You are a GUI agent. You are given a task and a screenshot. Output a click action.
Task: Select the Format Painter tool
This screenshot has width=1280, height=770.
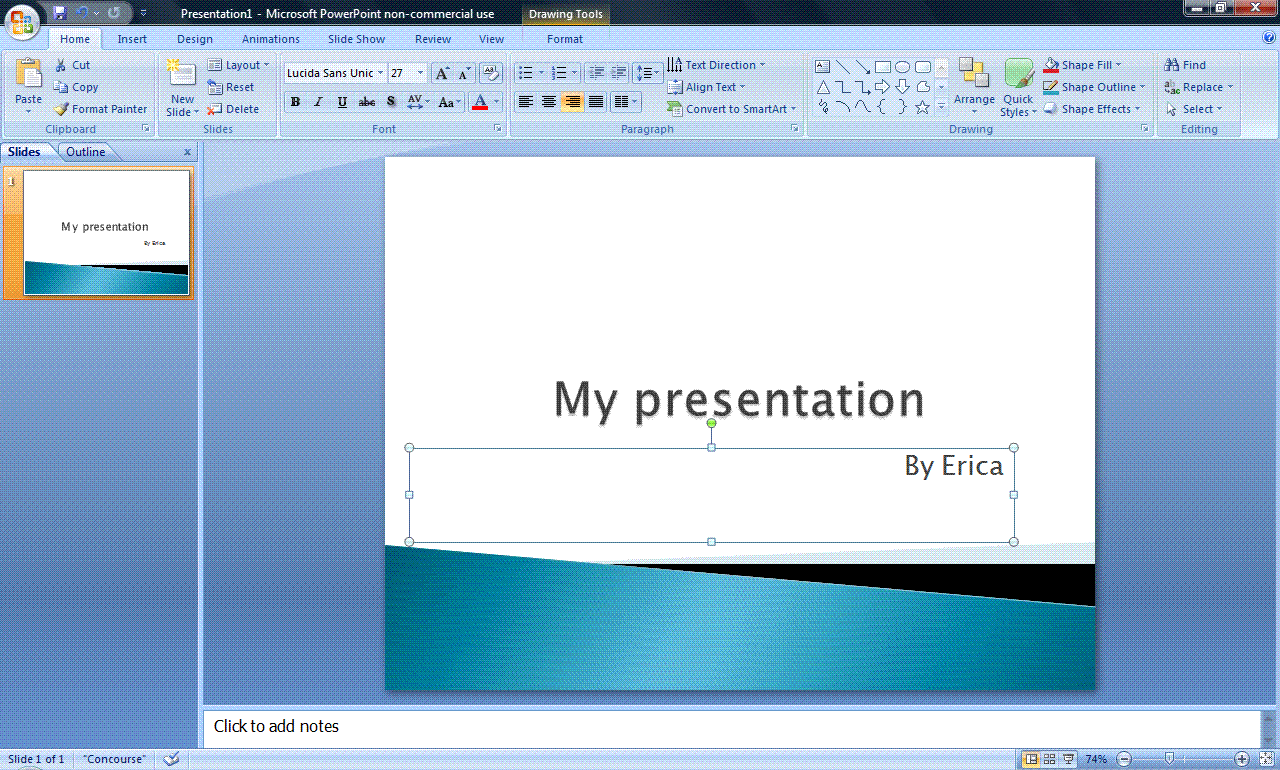100,108
